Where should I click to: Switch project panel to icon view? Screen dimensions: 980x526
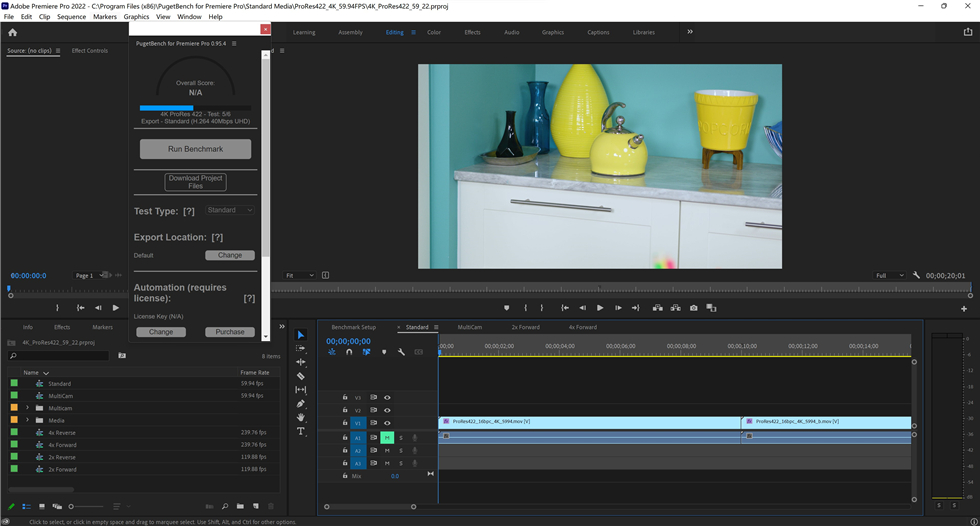pos(41,507)
